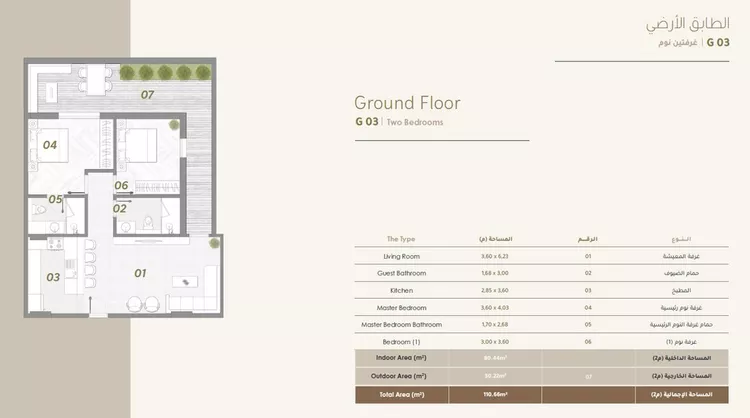Click guest bathroom label "02" on the floor plan
750x418 pixels.
click(120, 209)
